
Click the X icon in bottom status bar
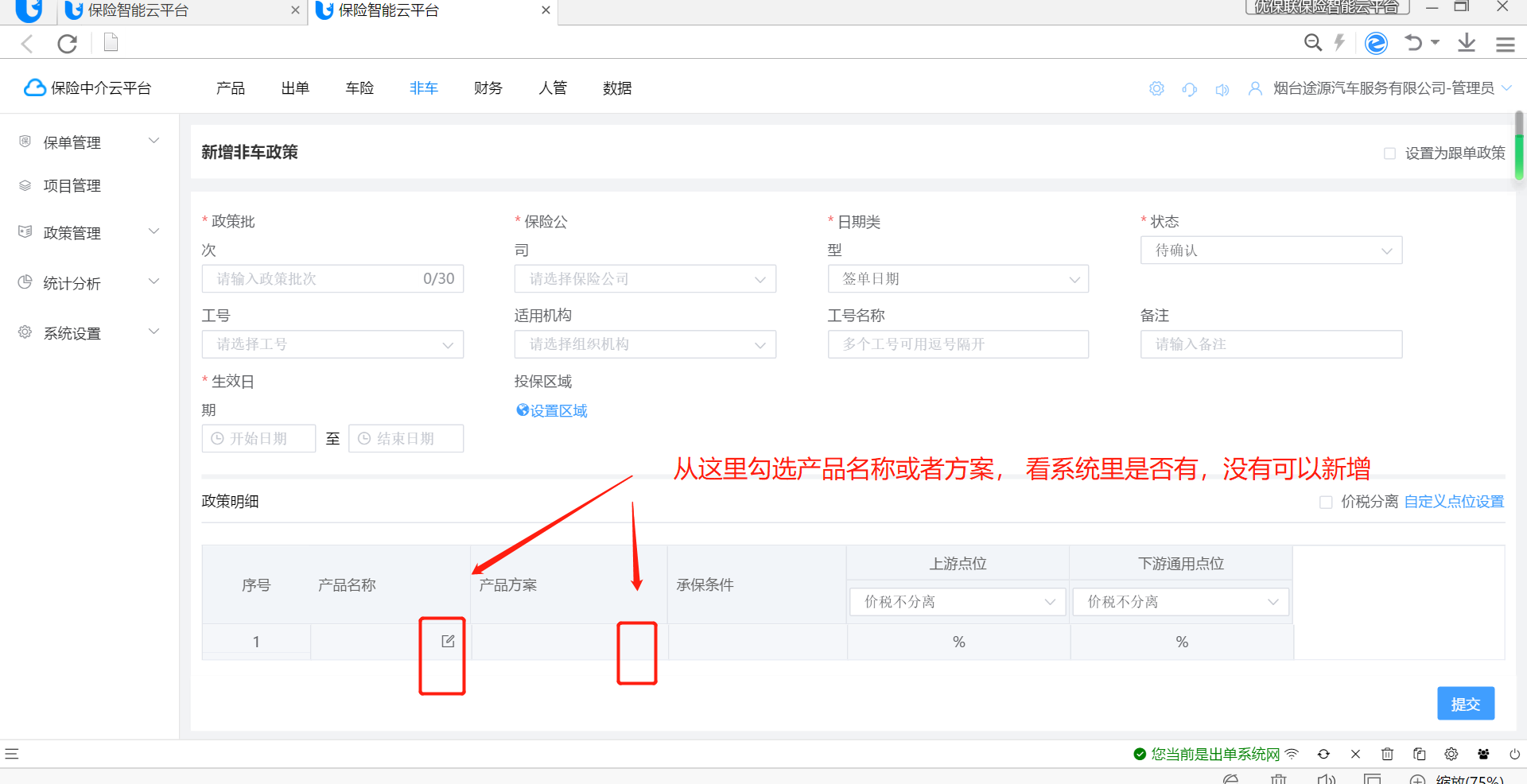coord(1356,754)
